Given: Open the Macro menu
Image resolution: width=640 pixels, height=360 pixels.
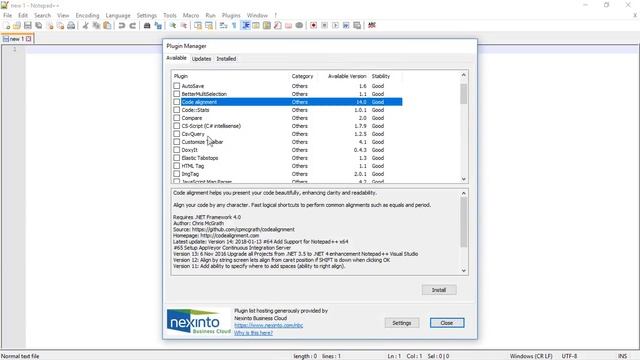Looking at the screenshot, I should pyautogui.click(x=191, y=16).
